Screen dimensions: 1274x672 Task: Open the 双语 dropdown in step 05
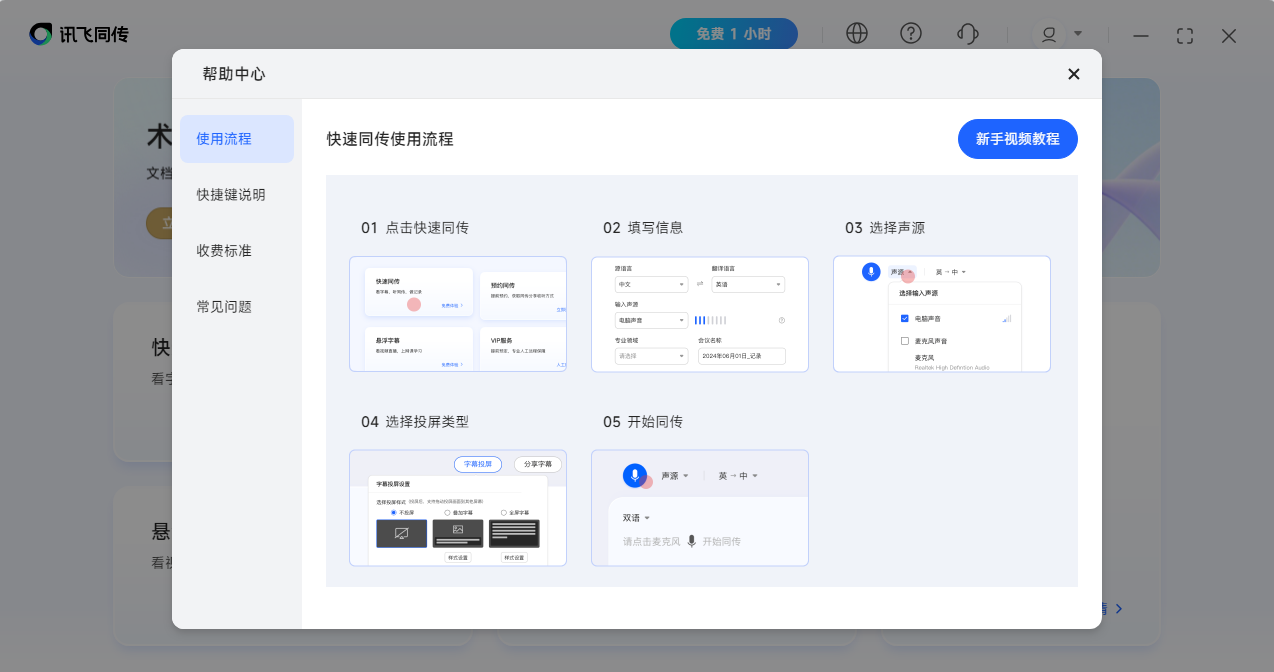(637, 518)
